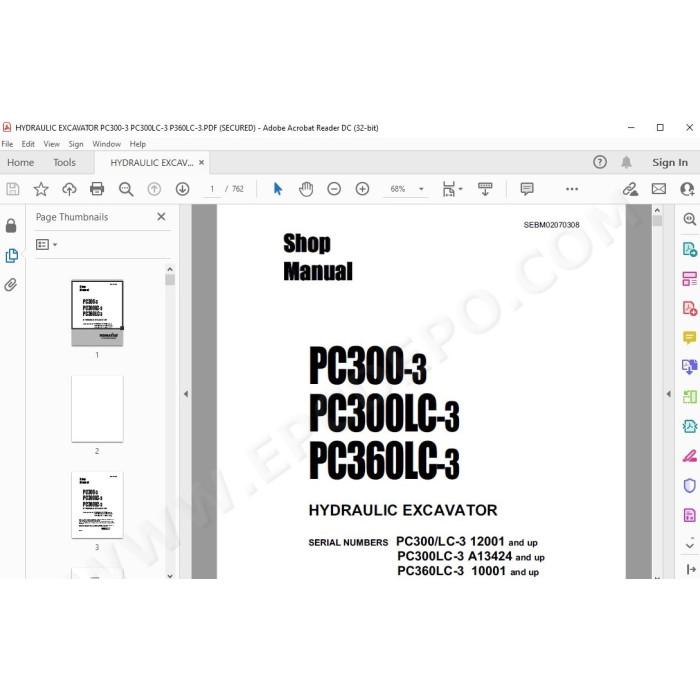Select the arrow selection tool
700x700 pixels.
(x=278, y=189)
